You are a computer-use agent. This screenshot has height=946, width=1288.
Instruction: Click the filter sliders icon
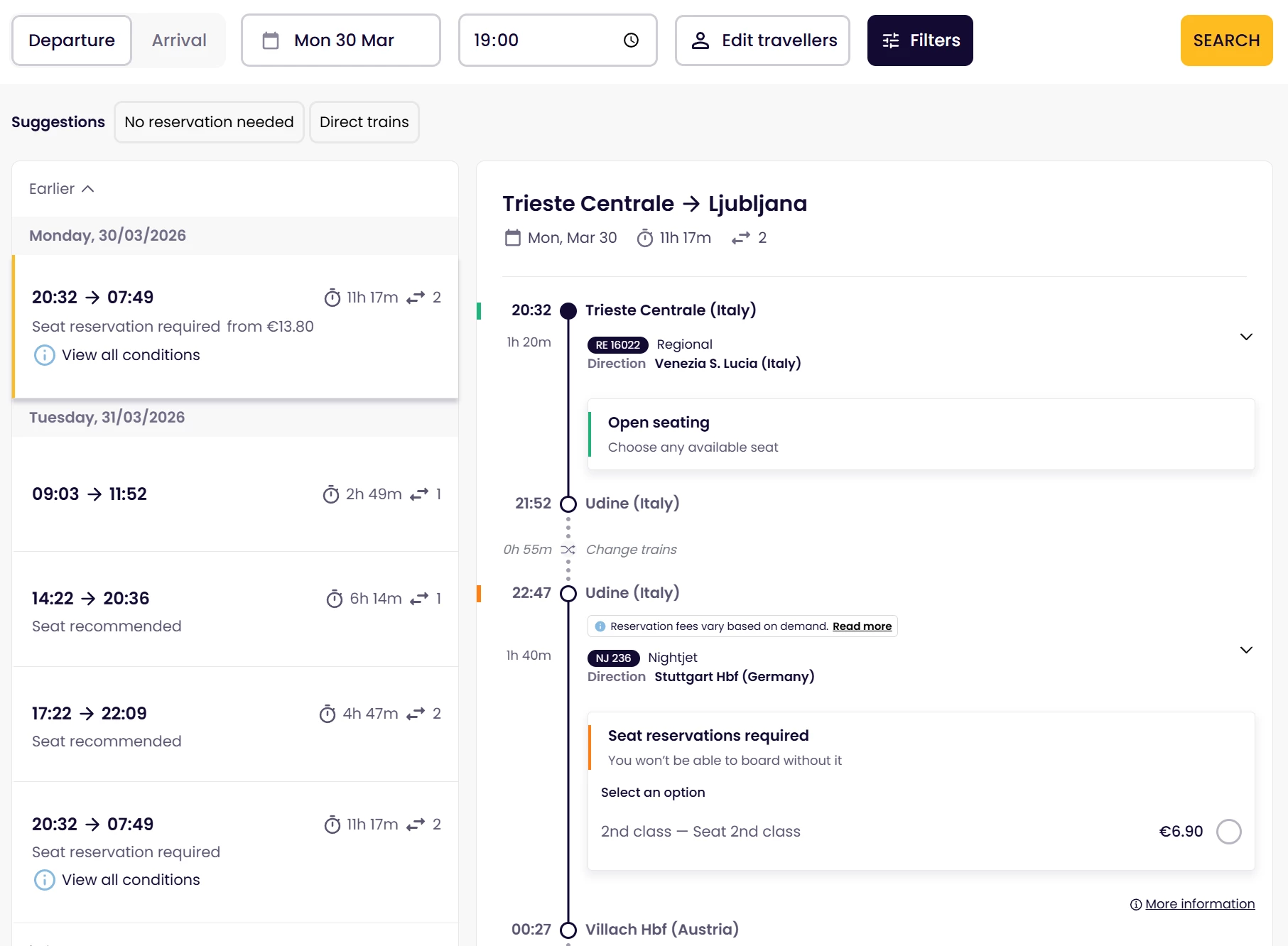891,40
